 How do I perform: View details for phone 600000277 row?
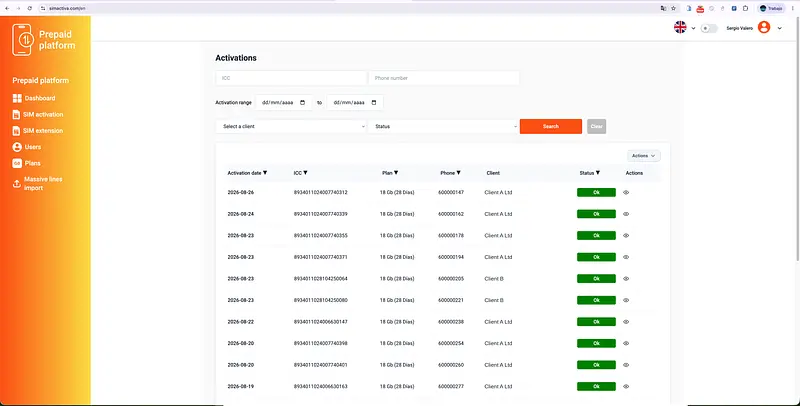[x=626, y=387]
